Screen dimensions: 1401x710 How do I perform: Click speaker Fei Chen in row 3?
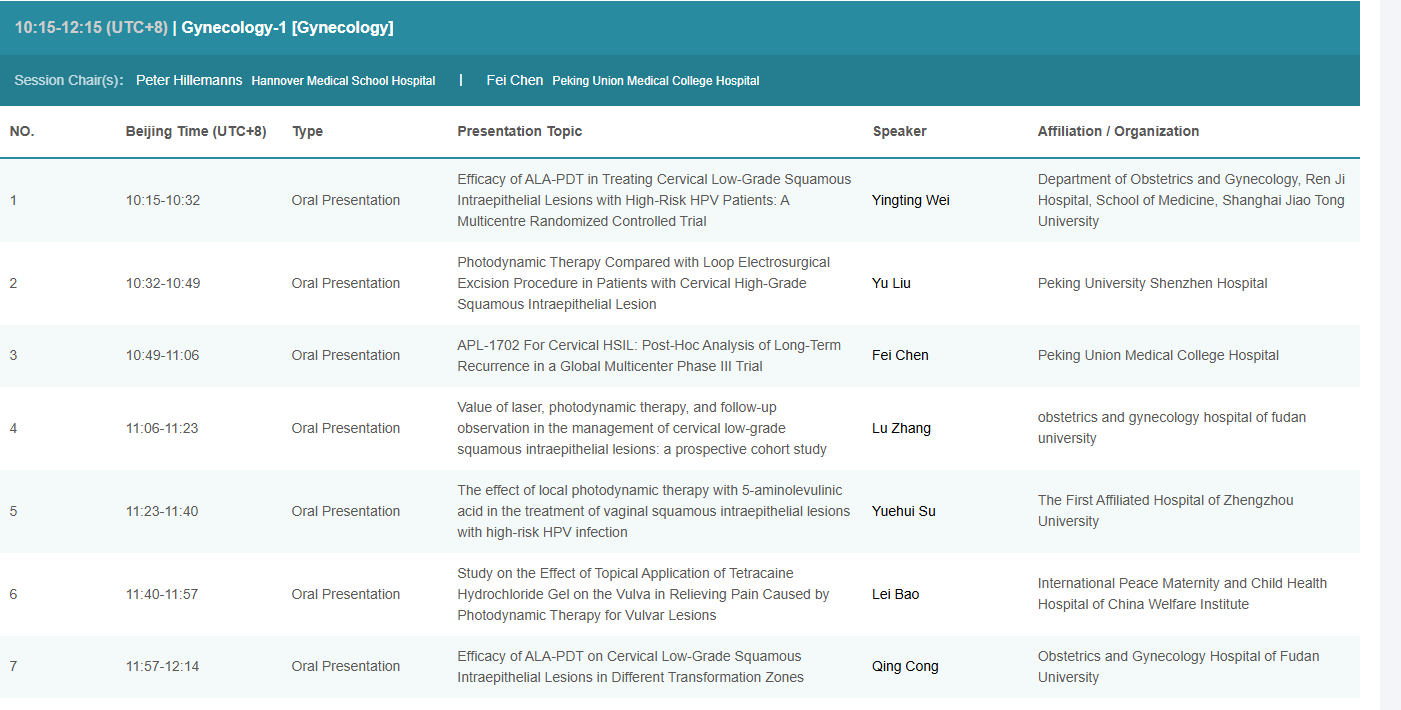900,355
